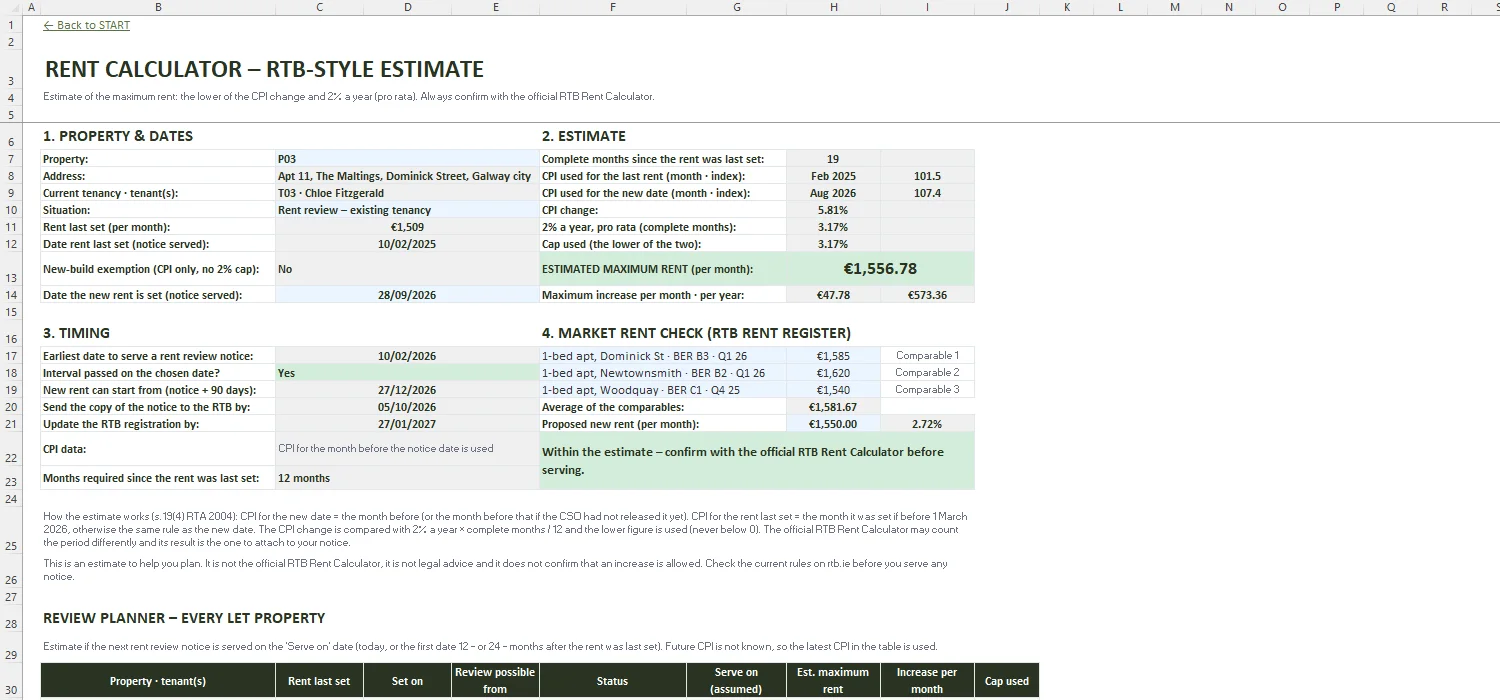Screen dimensions: 1500x700
Task: Click the 'Cap used' table header
Action: point(1006,681)
